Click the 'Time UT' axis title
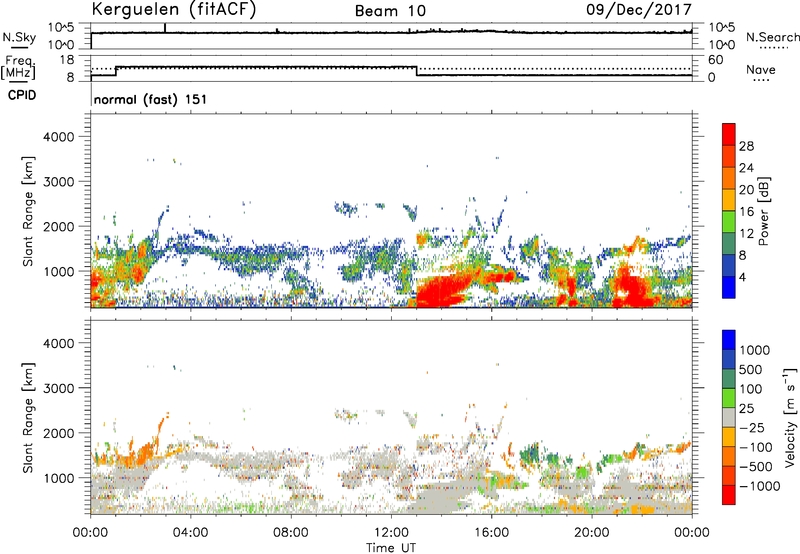The width and height of the screenshot is (800, 554). (391, 548)
